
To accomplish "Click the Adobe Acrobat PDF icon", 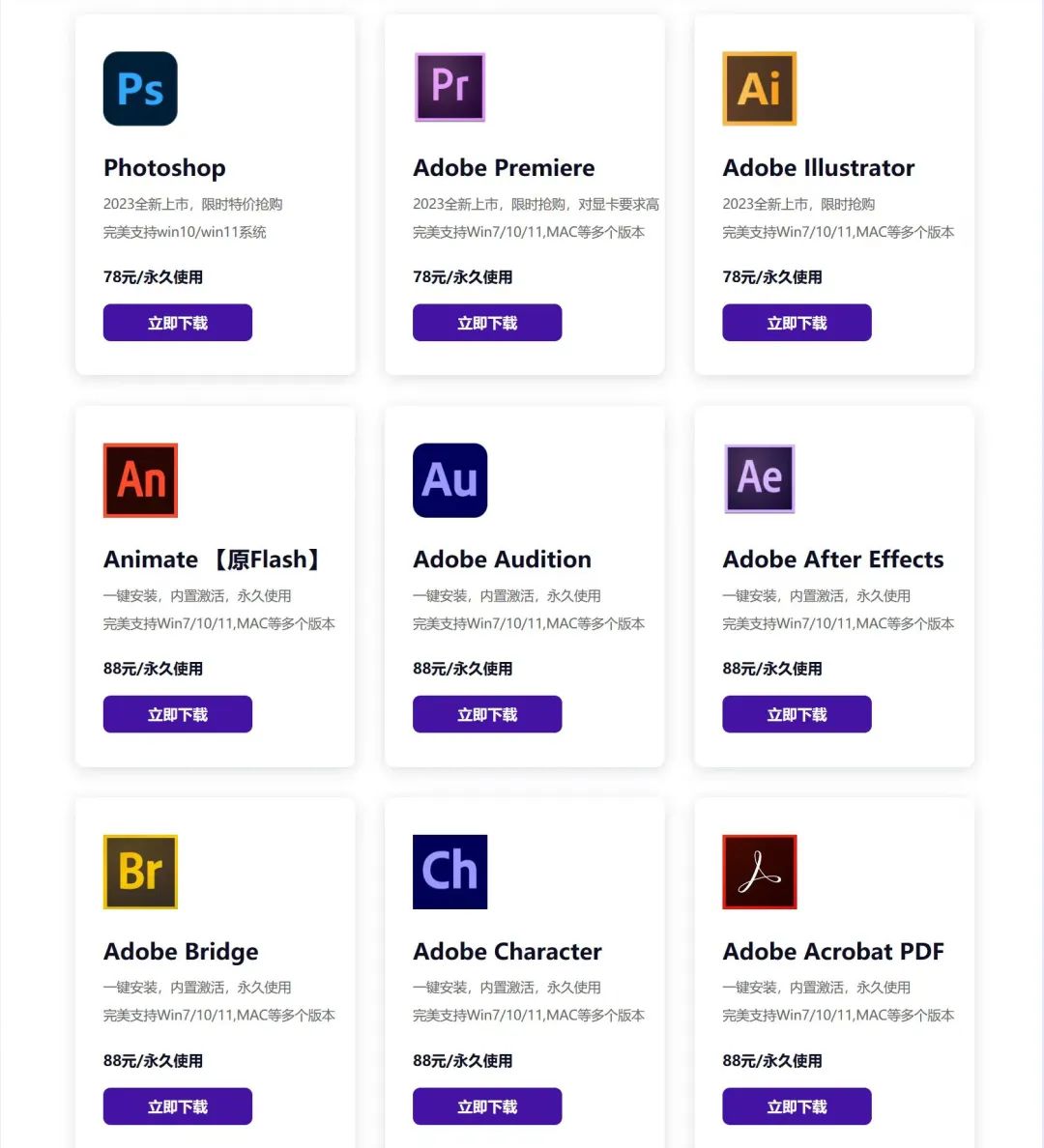I will tap(759, 872).
